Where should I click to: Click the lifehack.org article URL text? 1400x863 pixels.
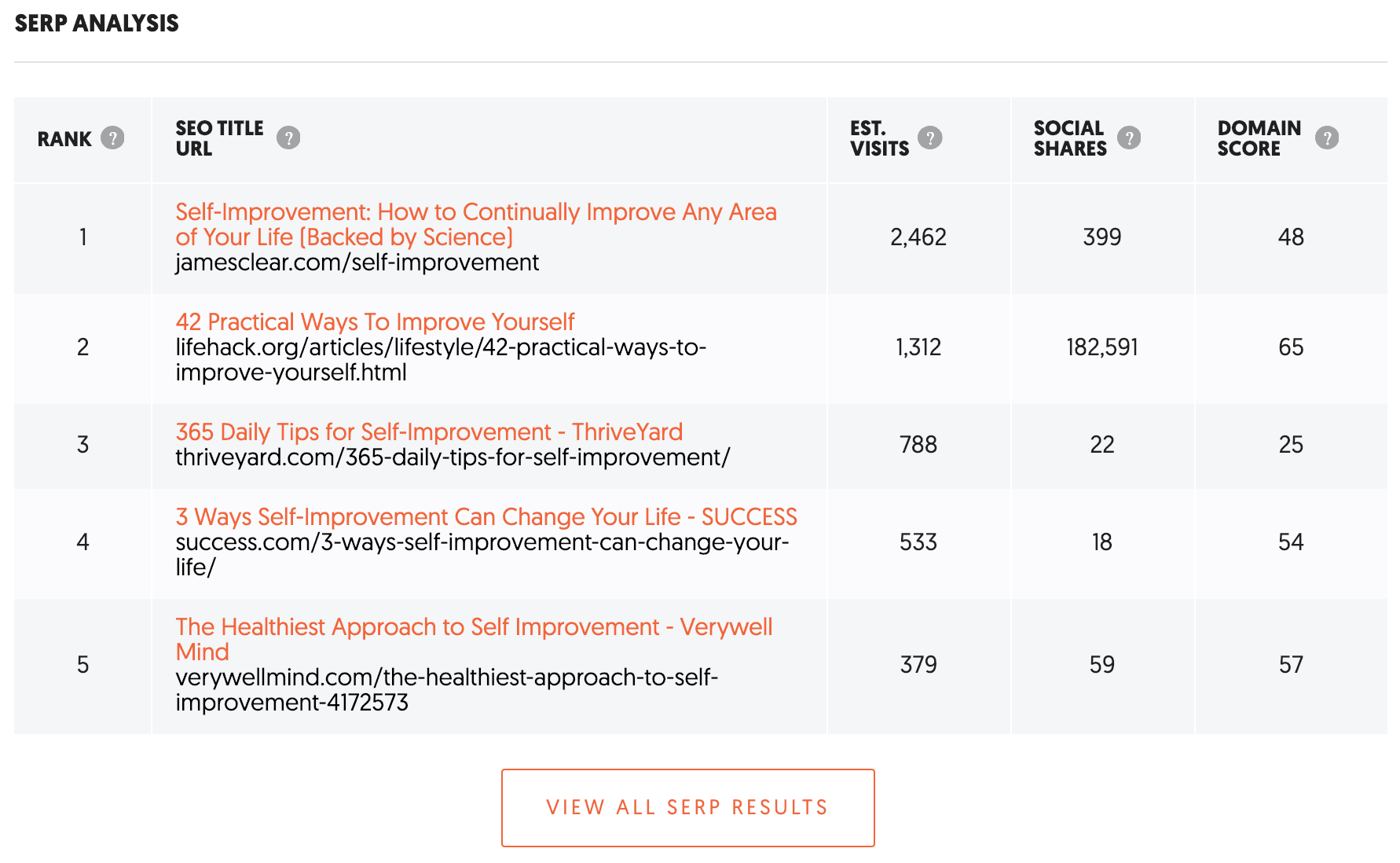[441, 359]
